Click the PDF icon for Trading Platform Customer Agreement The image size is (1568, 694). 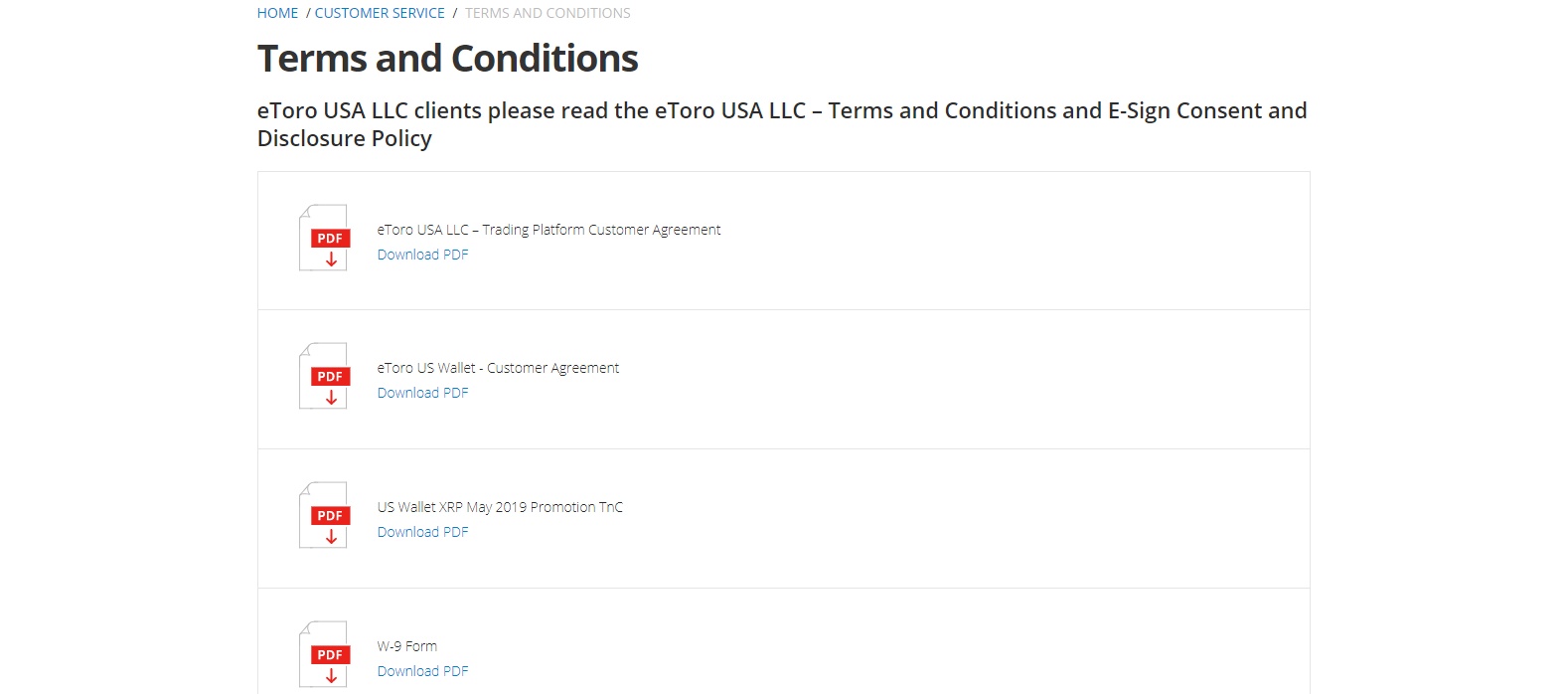324,238
